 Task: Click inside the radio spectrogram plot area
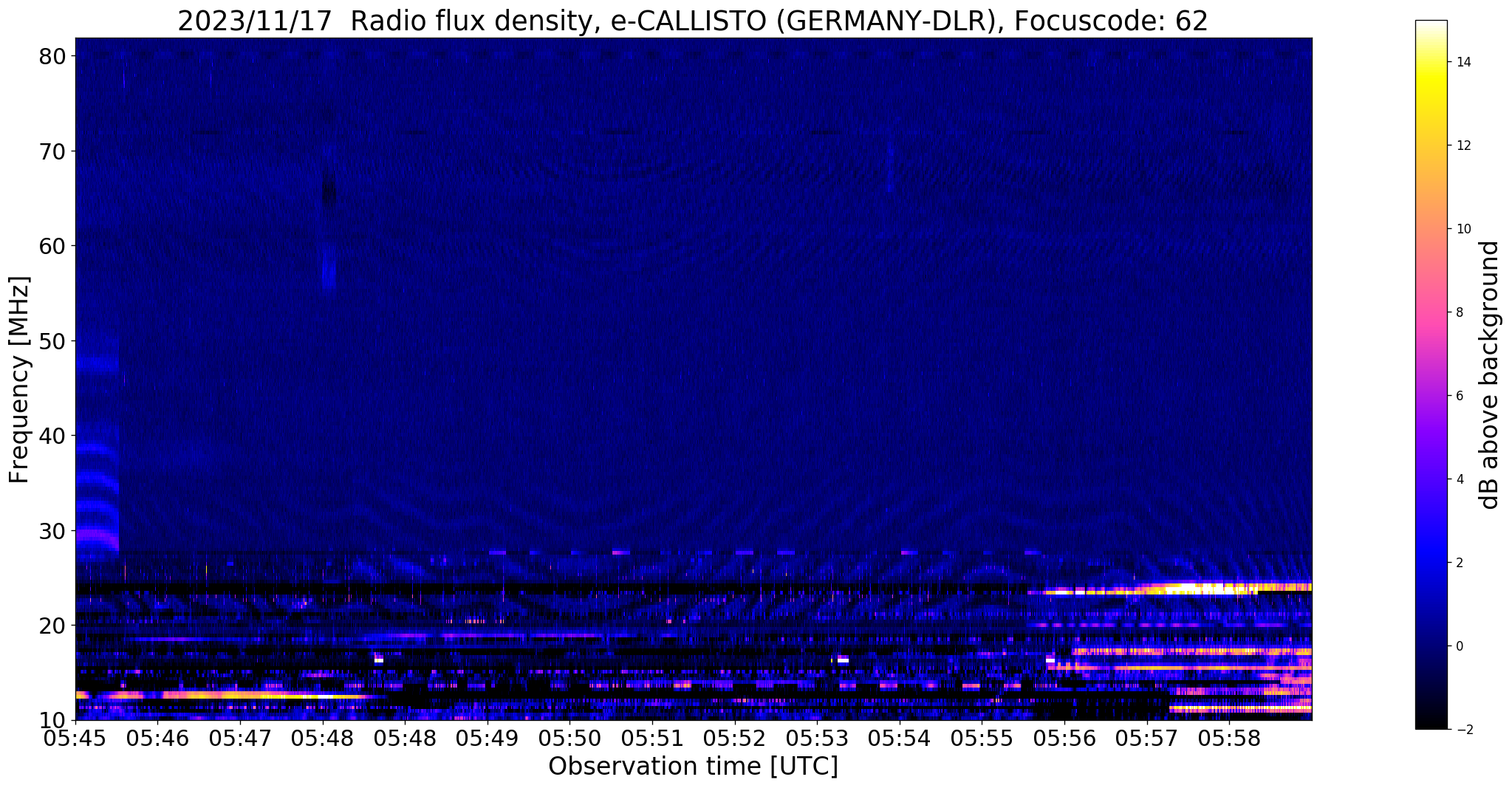pos(694,379)
